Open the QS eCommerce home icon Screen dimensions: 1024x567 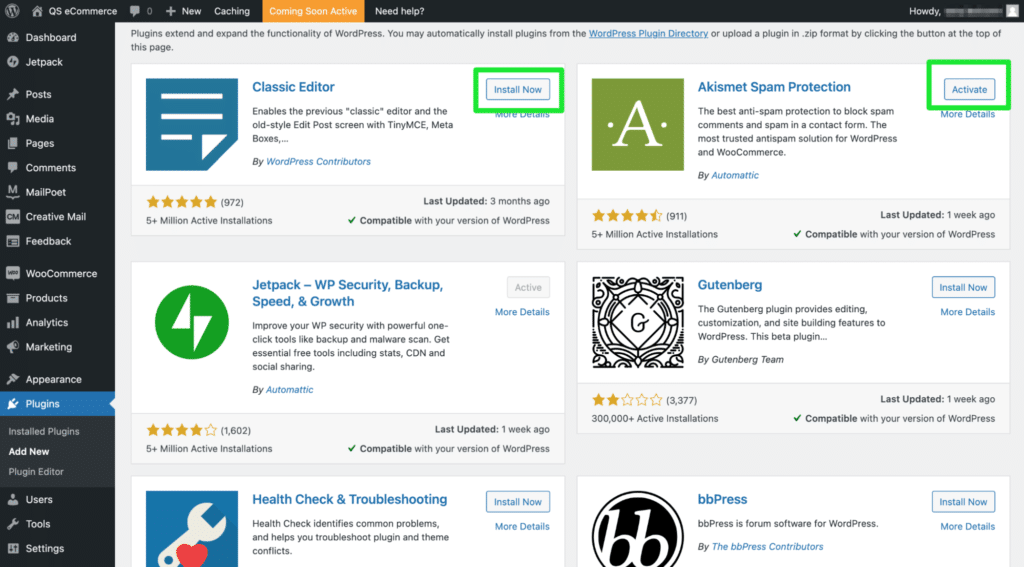(x=37, y=11)
